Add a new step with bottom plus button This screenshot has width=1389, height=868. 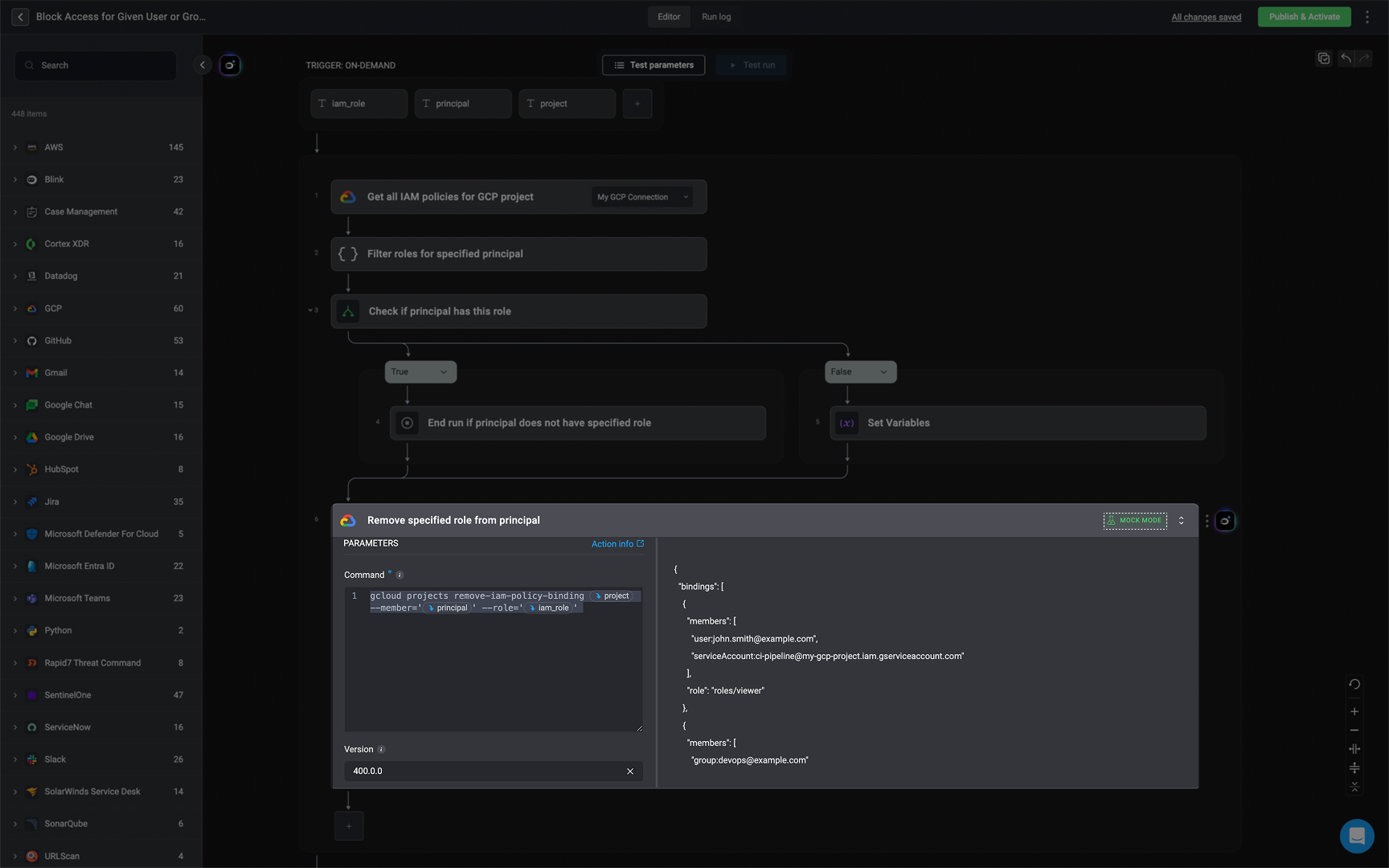pos(349,826)
